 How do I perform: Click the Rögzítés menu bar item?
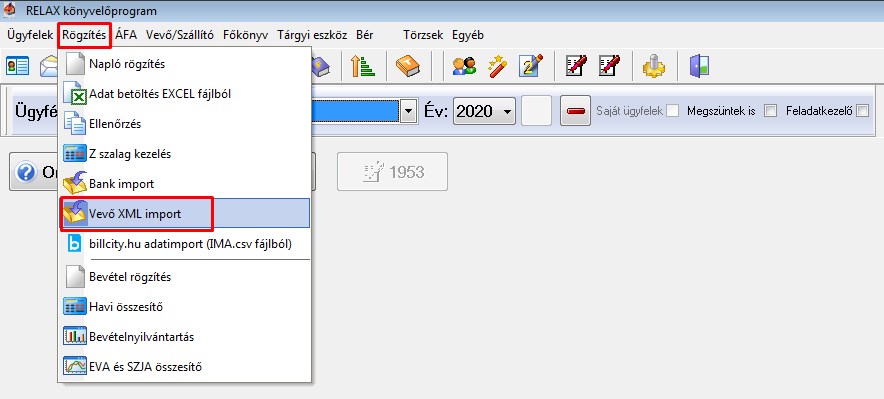tap(84, 35)
